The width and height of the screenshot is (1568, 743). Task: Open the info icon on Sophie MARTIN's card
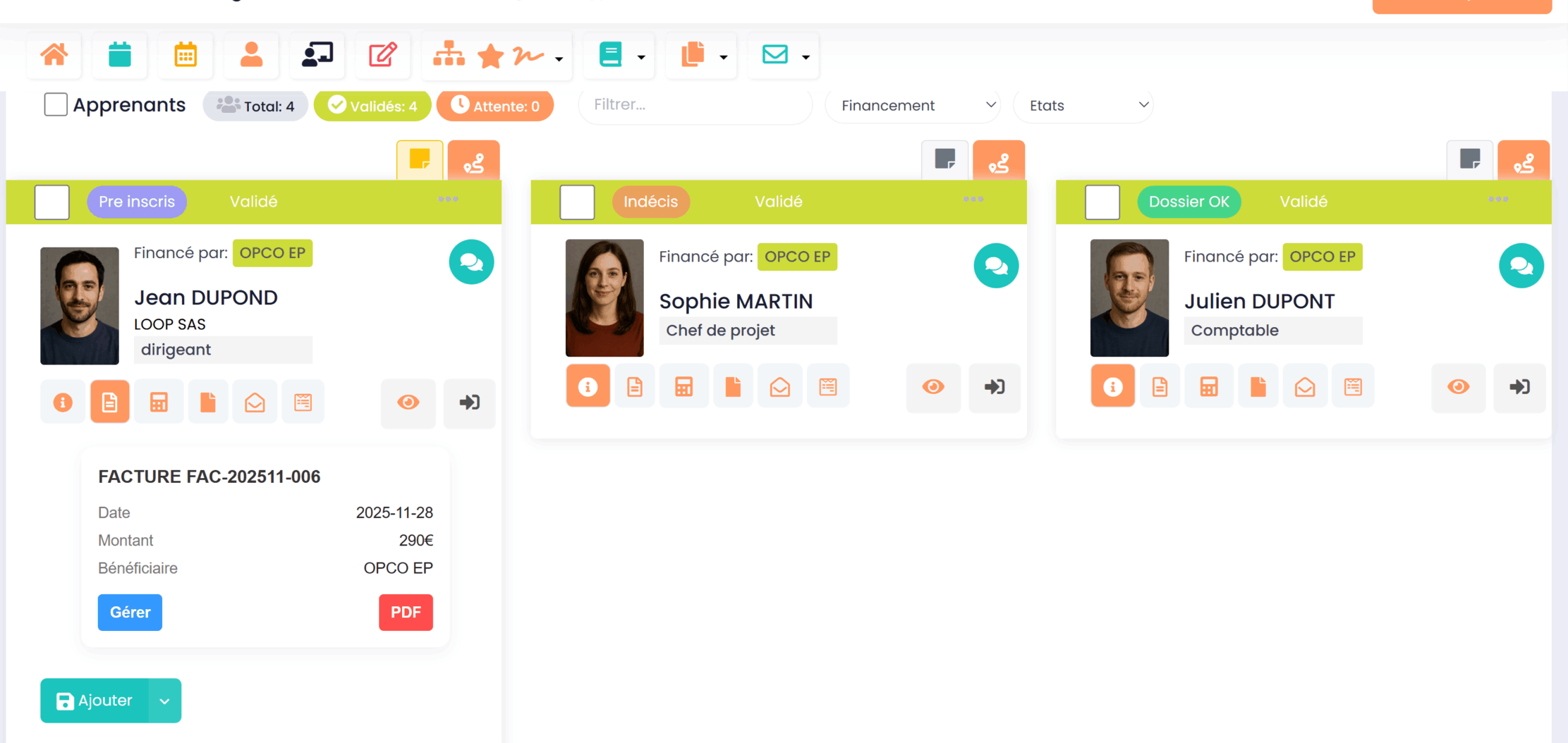[x=588, y=387]
